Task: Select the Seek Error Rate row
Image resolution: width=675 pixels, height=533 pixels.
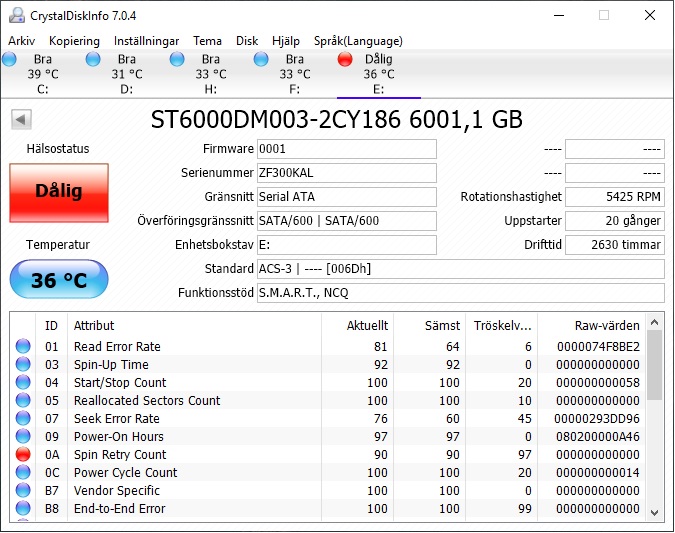Action: tap(327, 418)
